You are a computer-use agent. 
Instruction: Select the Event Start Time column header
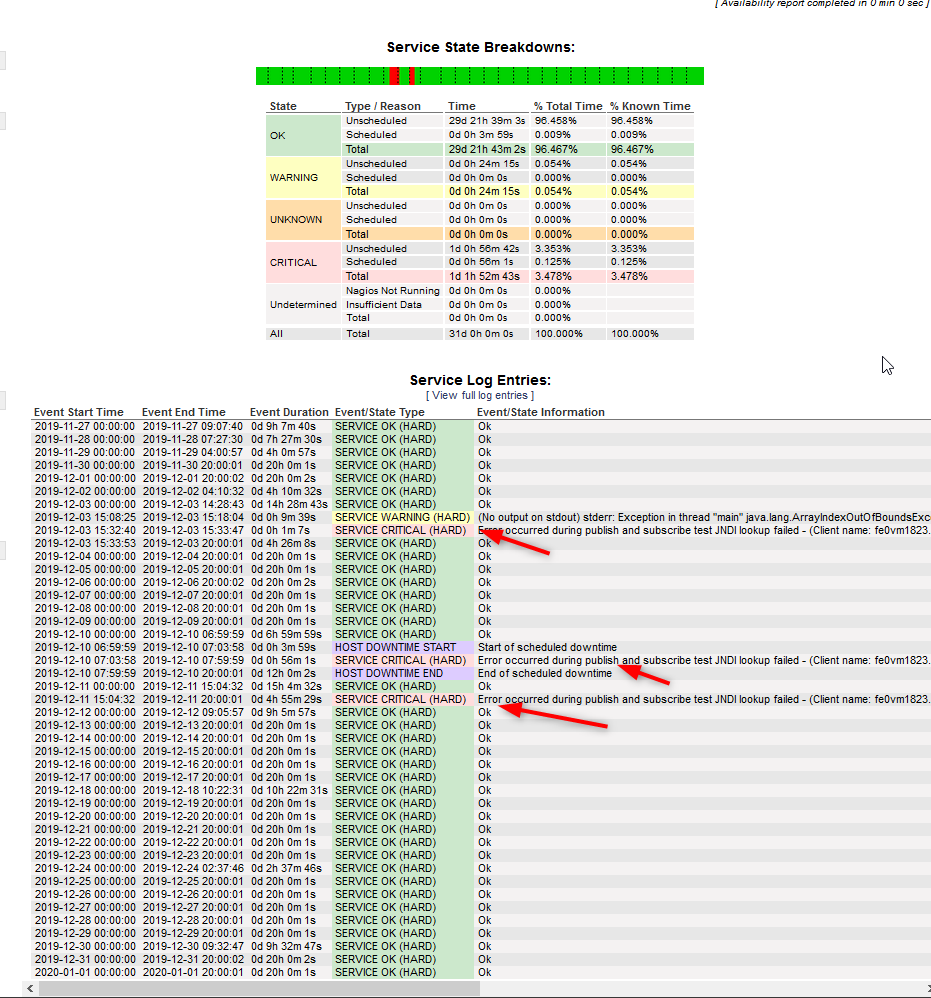click(79, 412)
